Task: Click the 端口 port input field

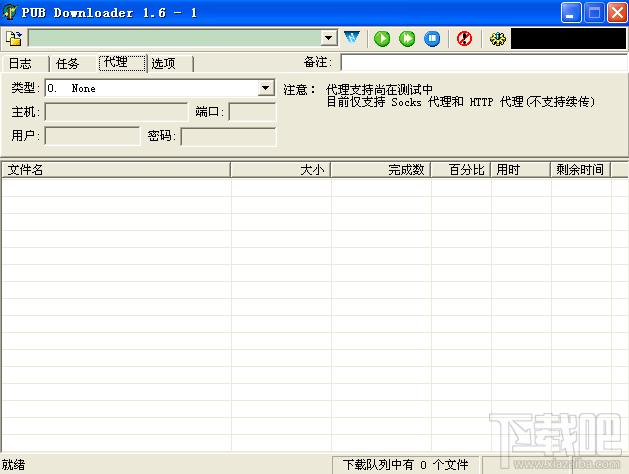Action: 252,112
